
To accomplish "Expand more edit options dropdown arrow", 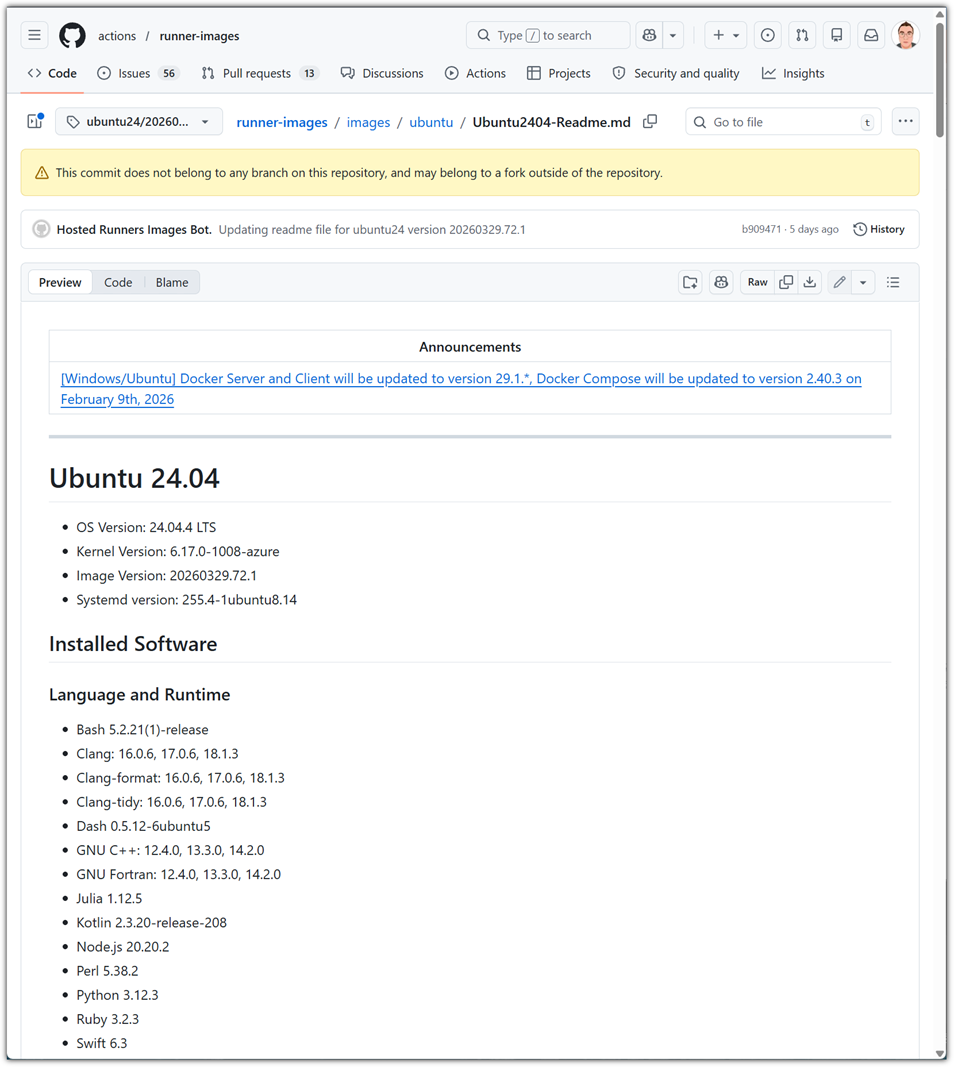I will (863, 282).
